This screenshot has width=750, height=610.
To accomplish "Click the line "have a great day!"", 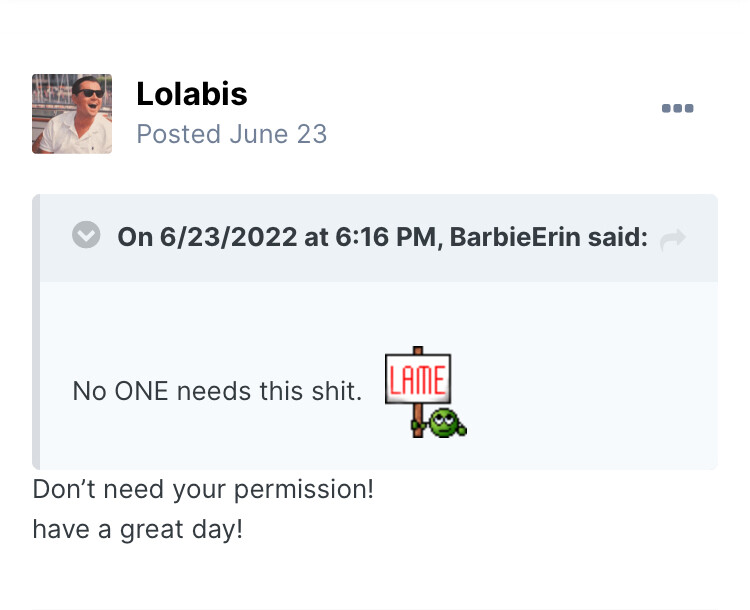I will tap(138, 528).
